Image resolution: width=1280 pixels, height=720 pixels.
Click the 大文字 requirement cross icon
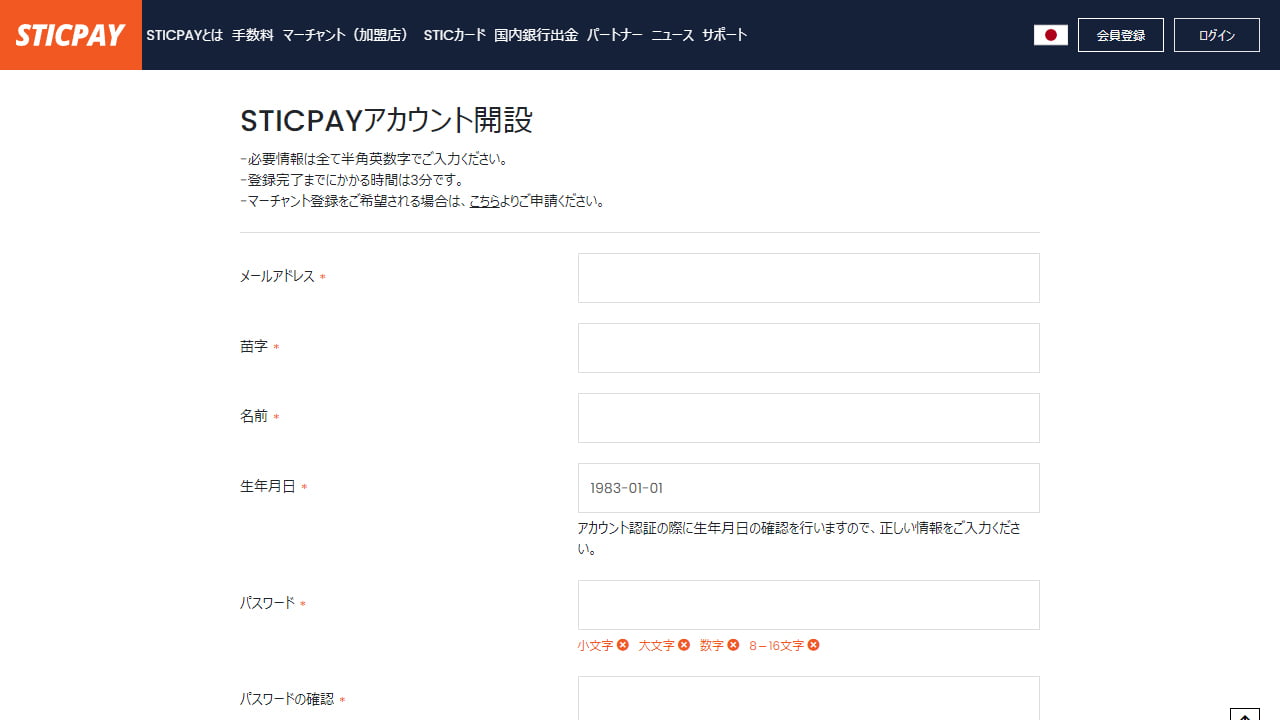pos(684,645)
